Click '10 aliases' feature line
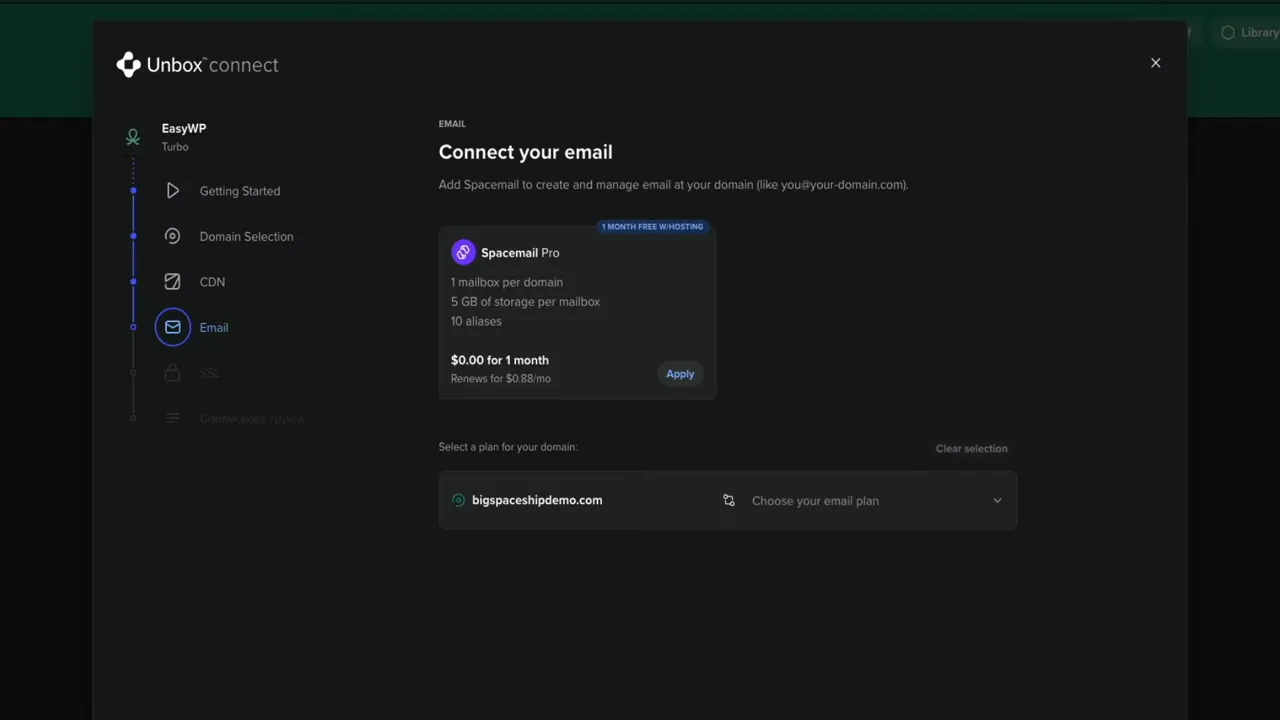Viewport: 1280px width, 720px height. [476, 321]
